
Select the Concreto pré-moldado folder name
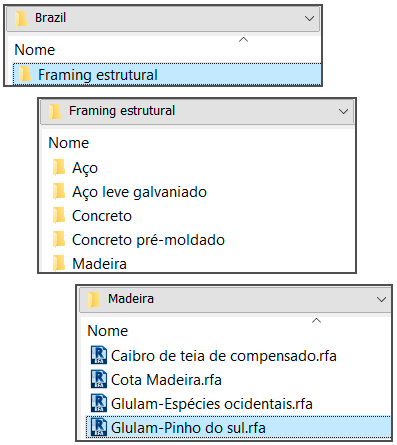[148, 240]
